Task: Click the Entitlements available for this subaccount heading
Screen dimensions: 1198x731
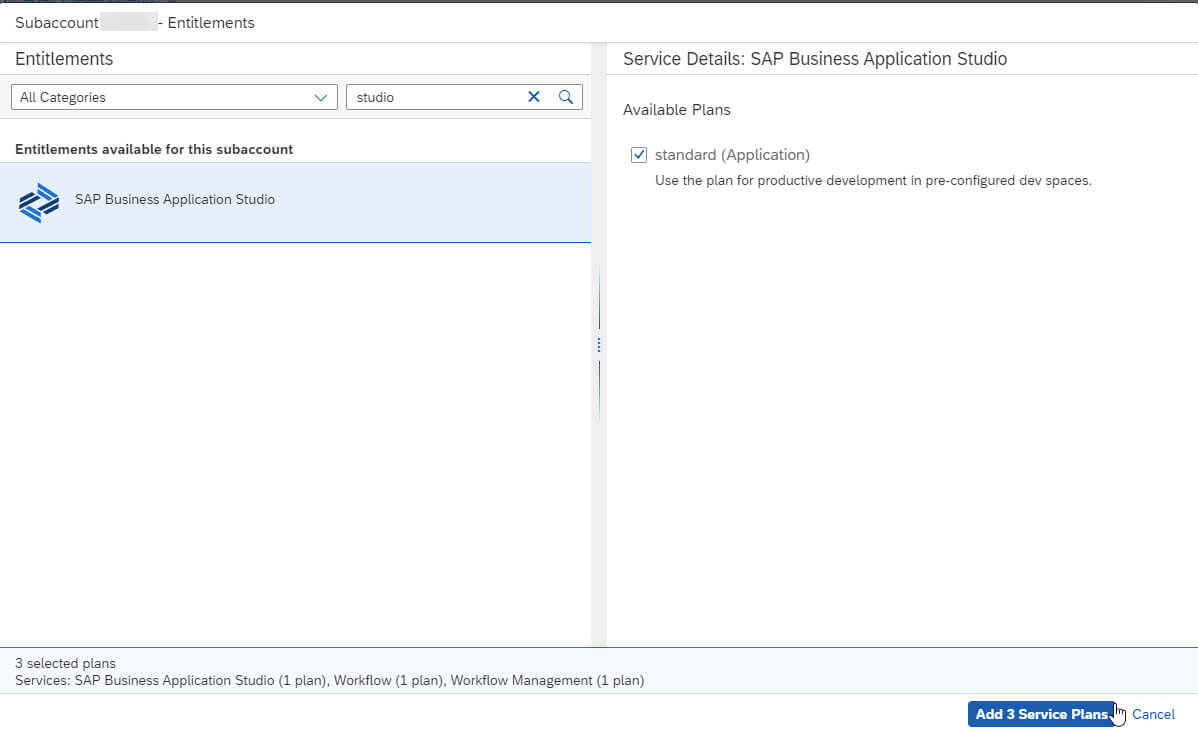Action: pos(154,149)
